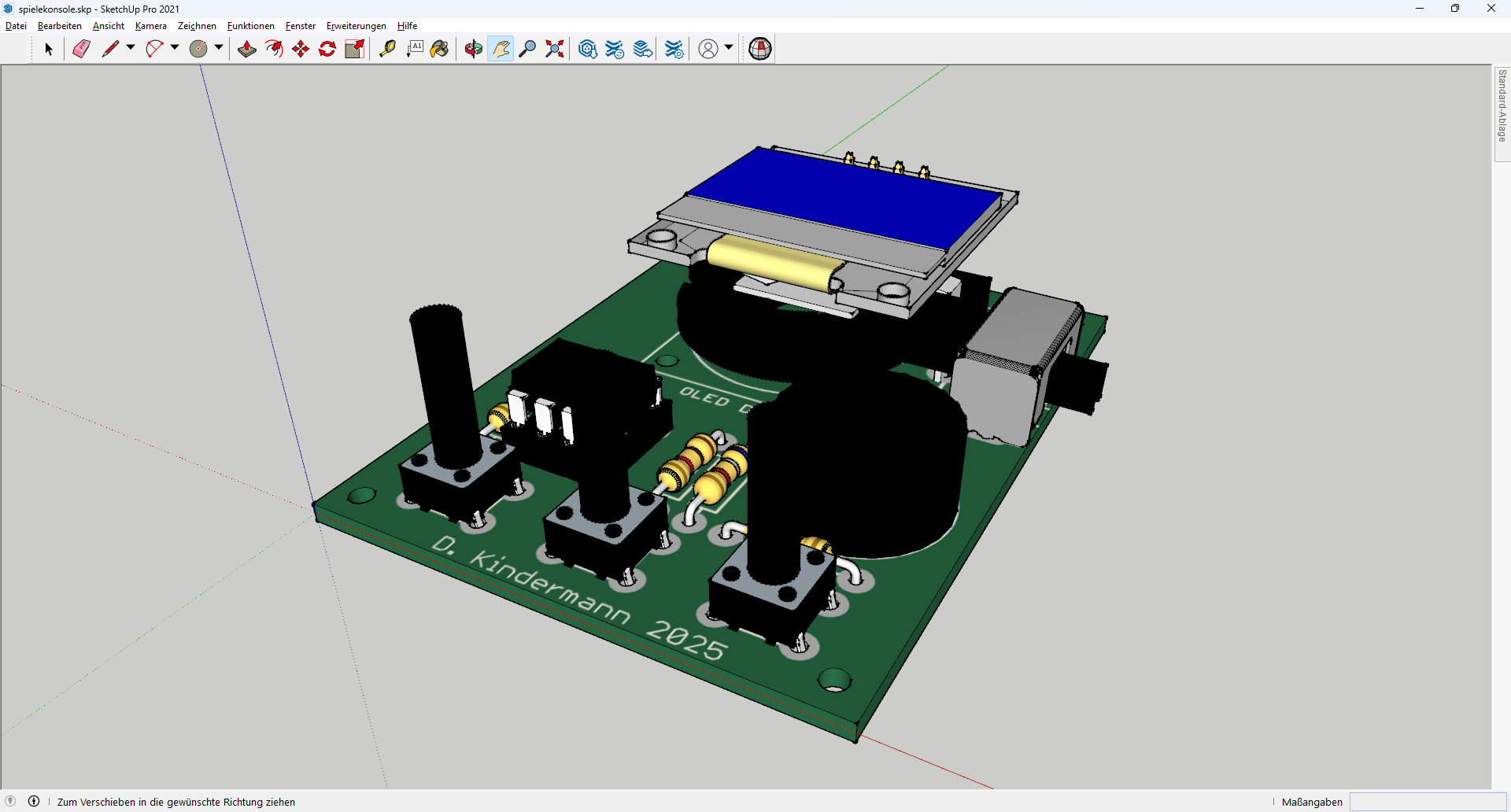
Task: Select the Line pencil tool
Action: point(110,49)
